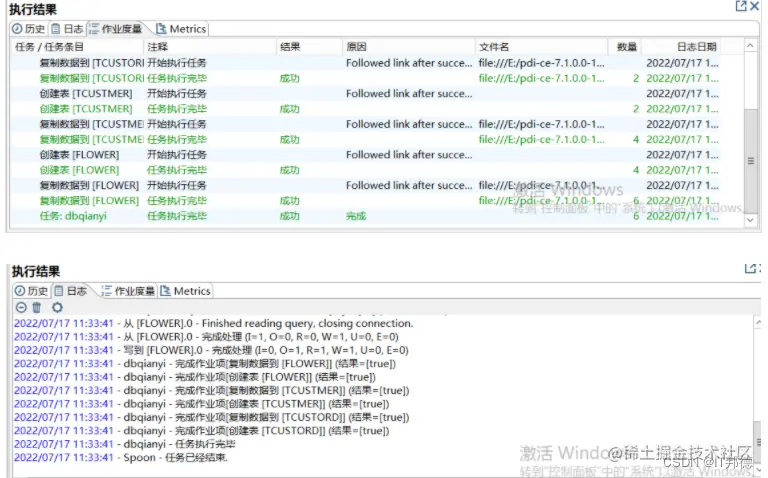The image size is (768, 478).
Task: Select black row 创建表 [FLOWER] 开始执行任务
Action: point(377,155)
